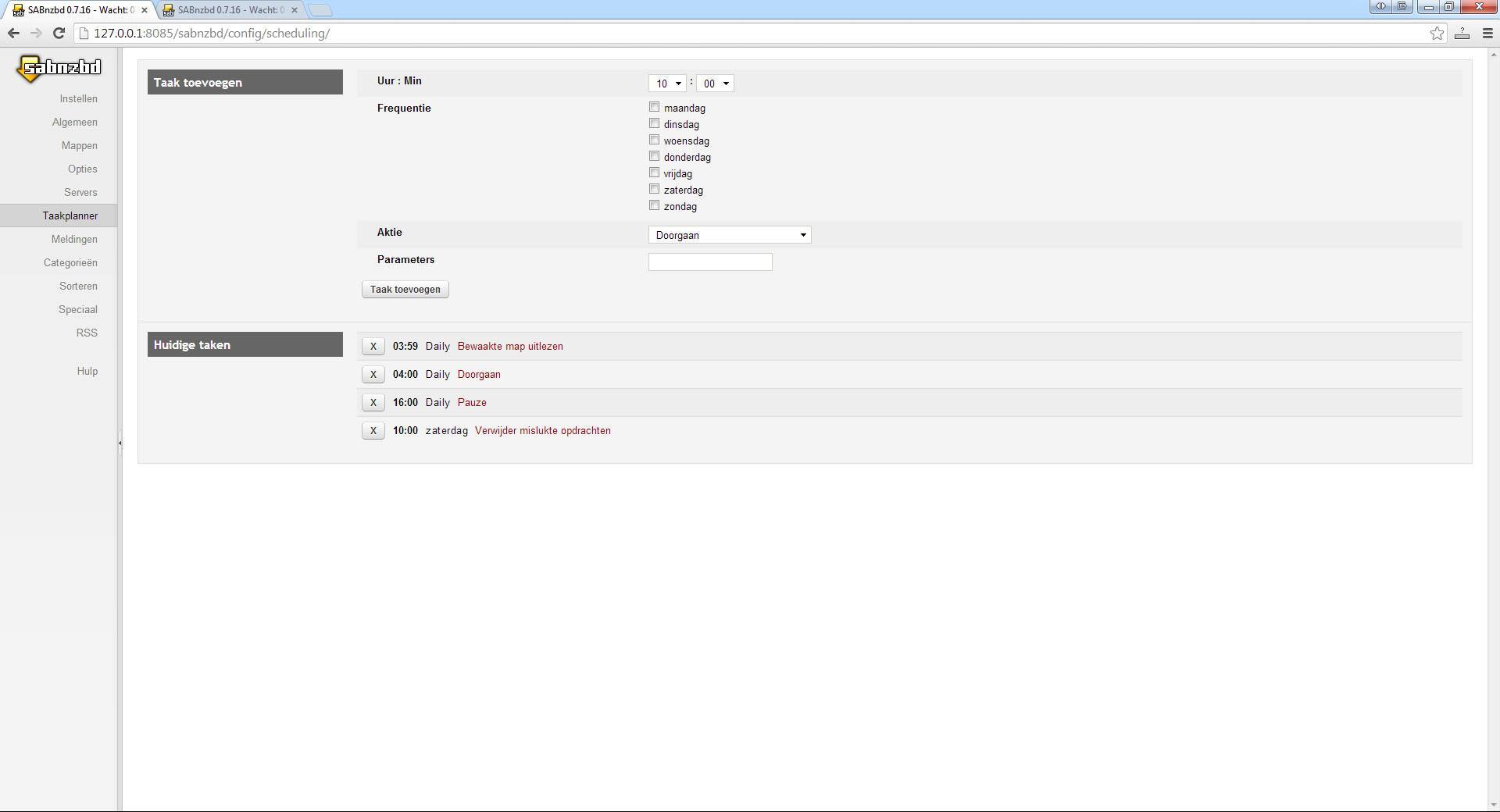
Task: Open Instellen in the sidebar
Action: click(x=79, y=98)
